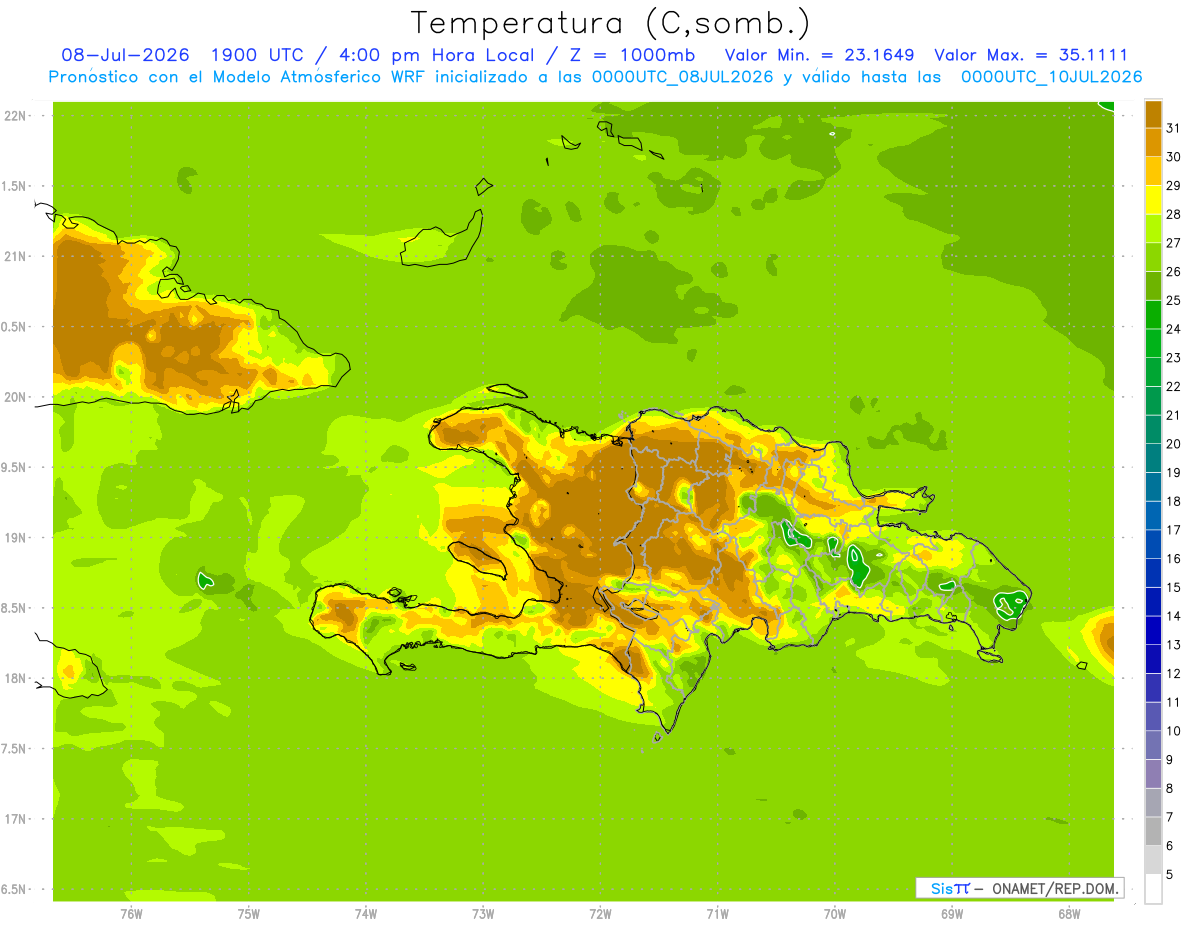Click the "69W" longitude label
The width and height of the screenshot is (1200, 927).
(952, 913)
